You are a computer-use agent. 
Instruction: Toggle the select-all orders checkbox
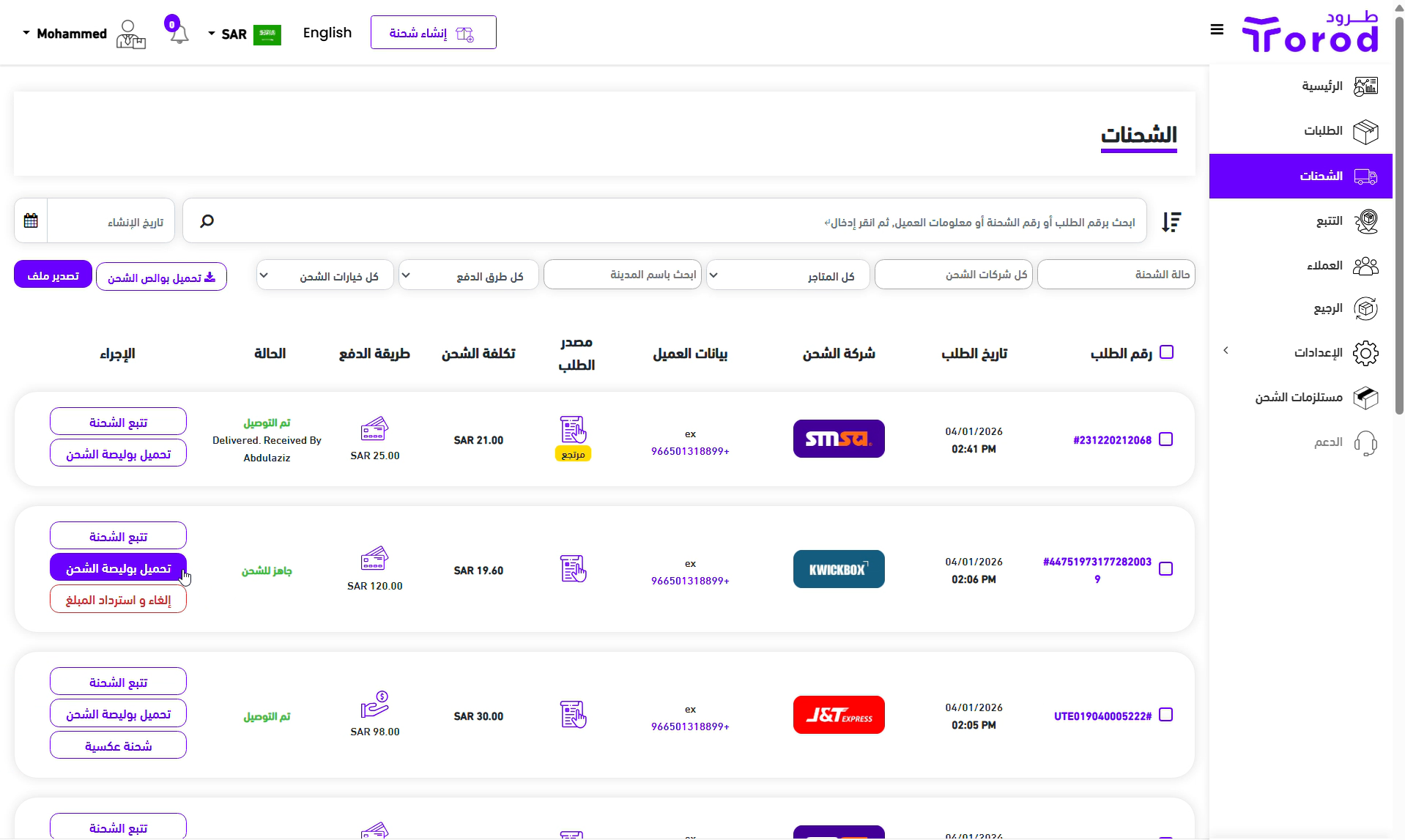(x=1167, y=352)
